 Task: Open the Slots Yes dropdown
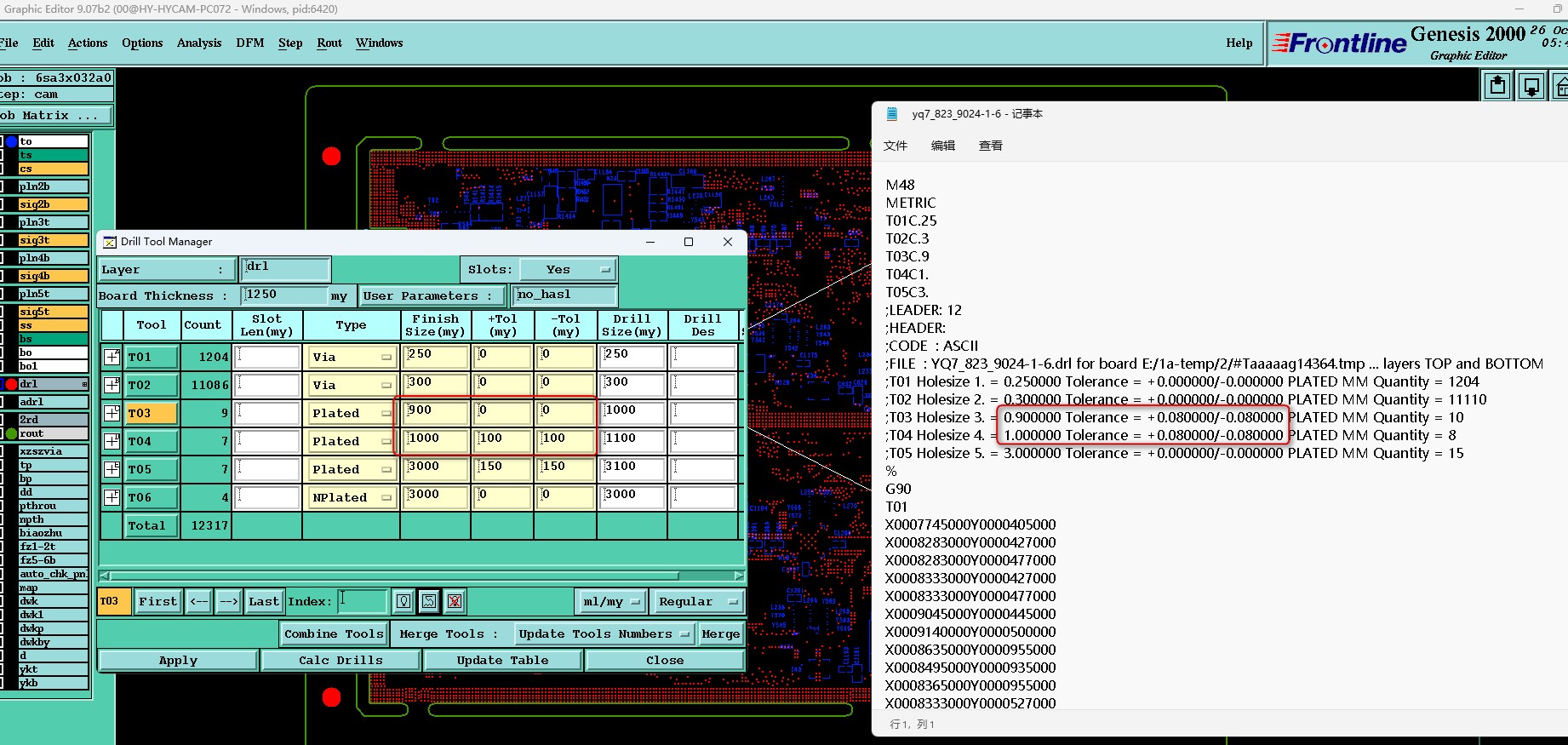(x=568, y=270)
